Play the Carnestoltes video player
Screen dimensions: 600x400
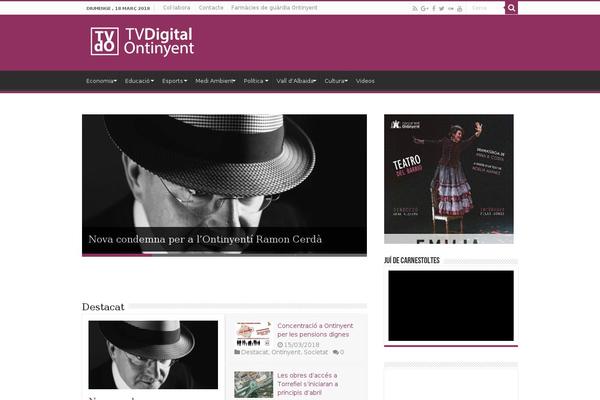point(451,305)
